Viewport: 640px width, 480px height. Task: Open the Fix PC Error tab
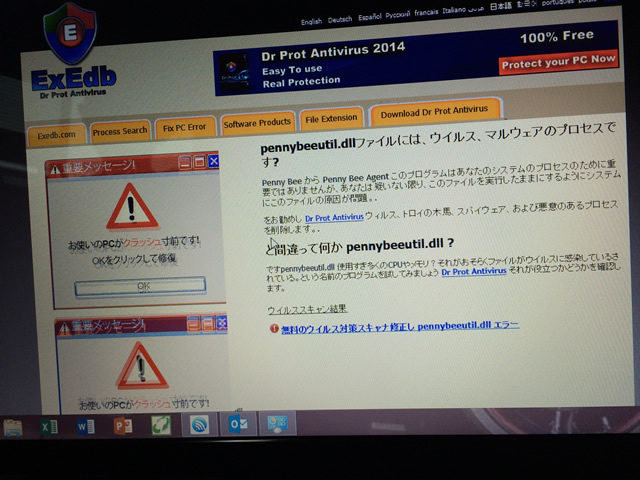point(184,128)
